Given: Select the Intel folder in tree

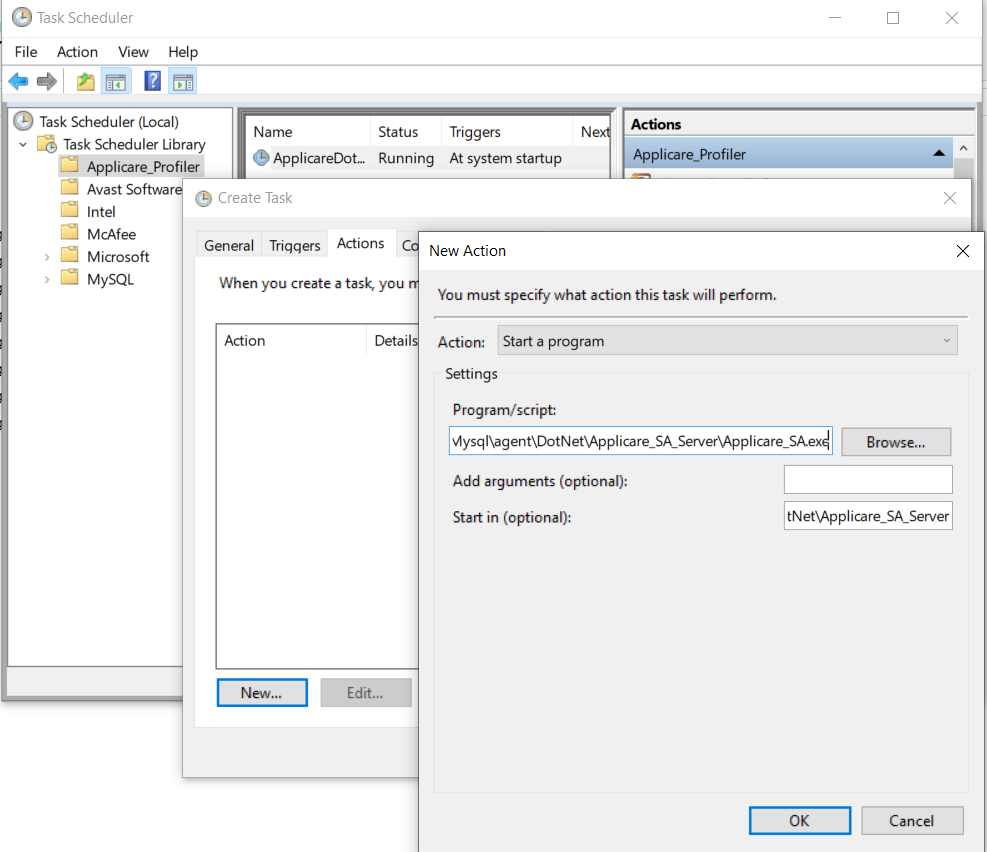Looking at the screenshot, I should point(101,212).
